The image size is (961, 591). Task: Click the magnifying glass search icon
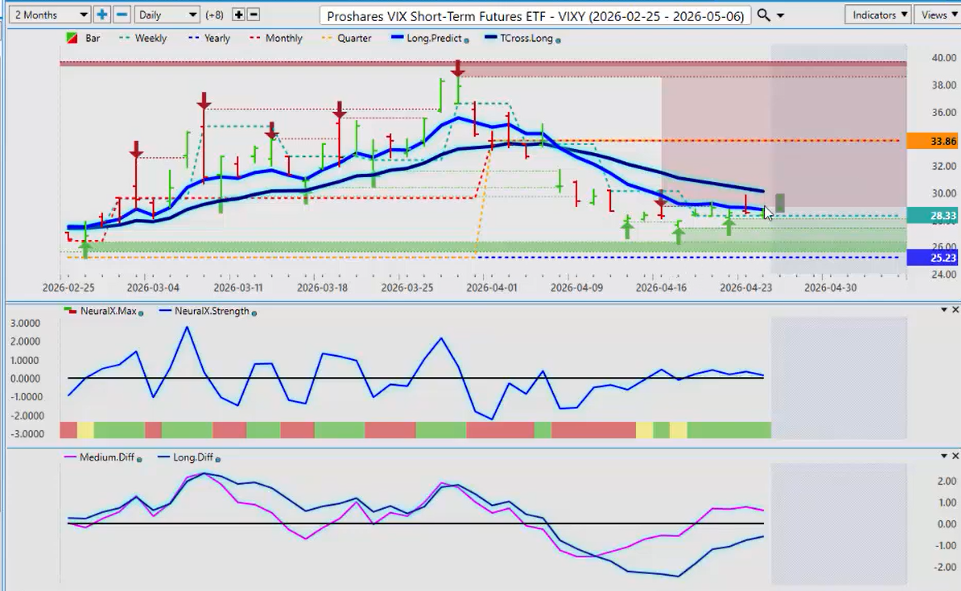point(764,15)
